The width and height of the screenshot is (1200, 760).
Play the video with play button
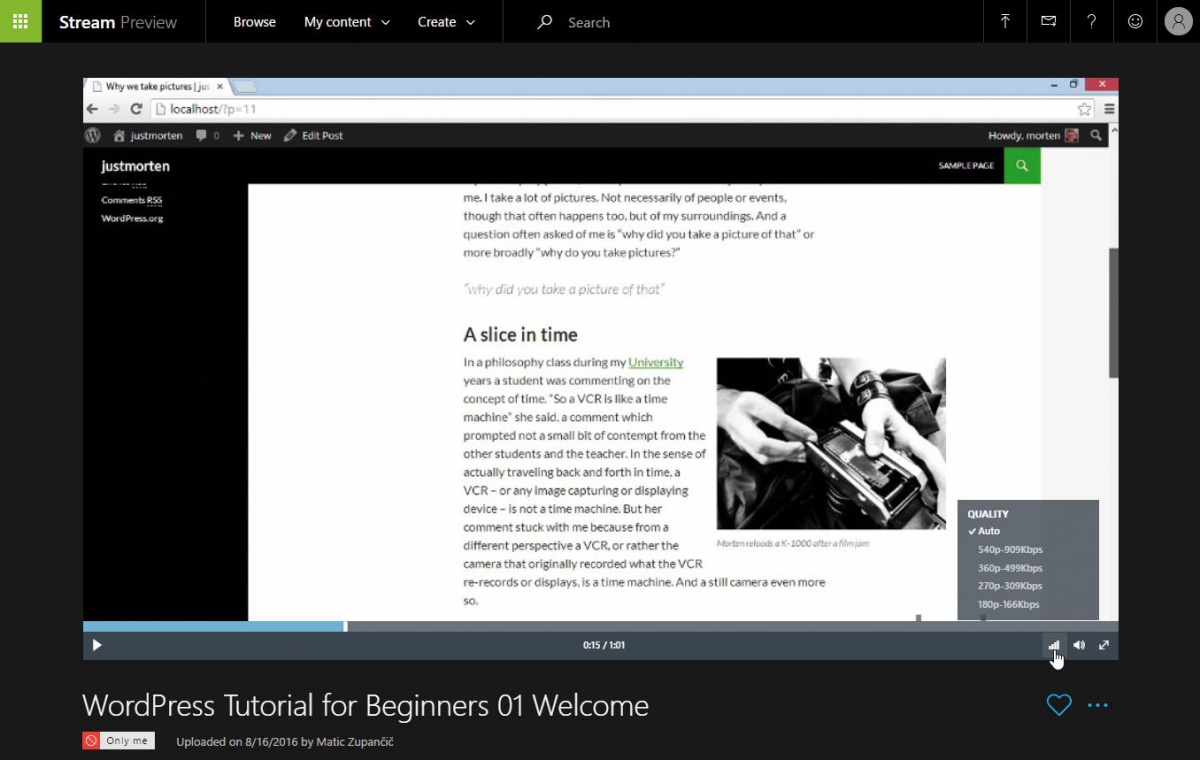click(x=97, y=645)
